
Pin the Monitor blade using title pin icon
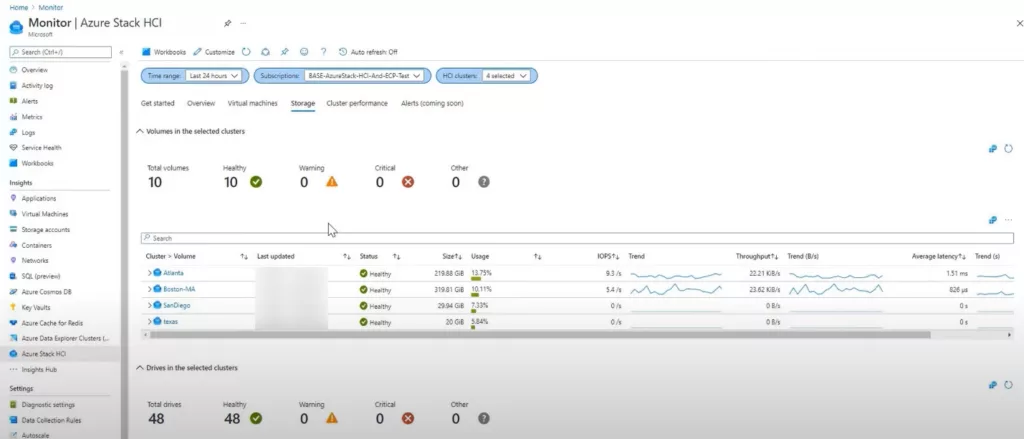point(227,23)
